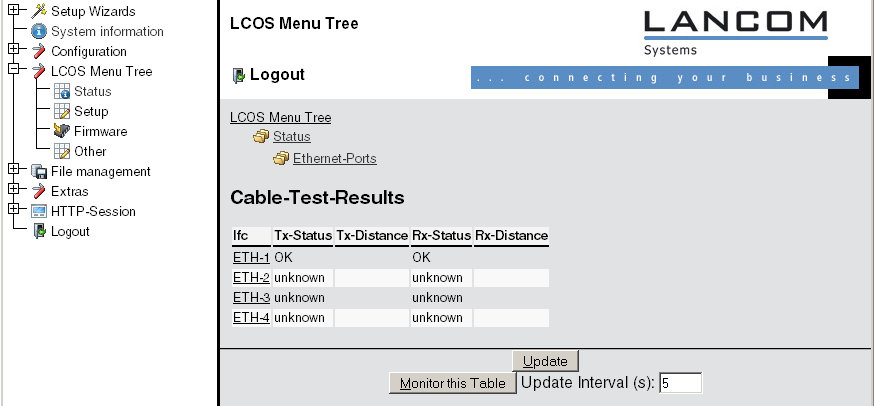Open Setup under LCOS Menu Tree
Viewport: 874px width, 406px height.
click(90, 111)
